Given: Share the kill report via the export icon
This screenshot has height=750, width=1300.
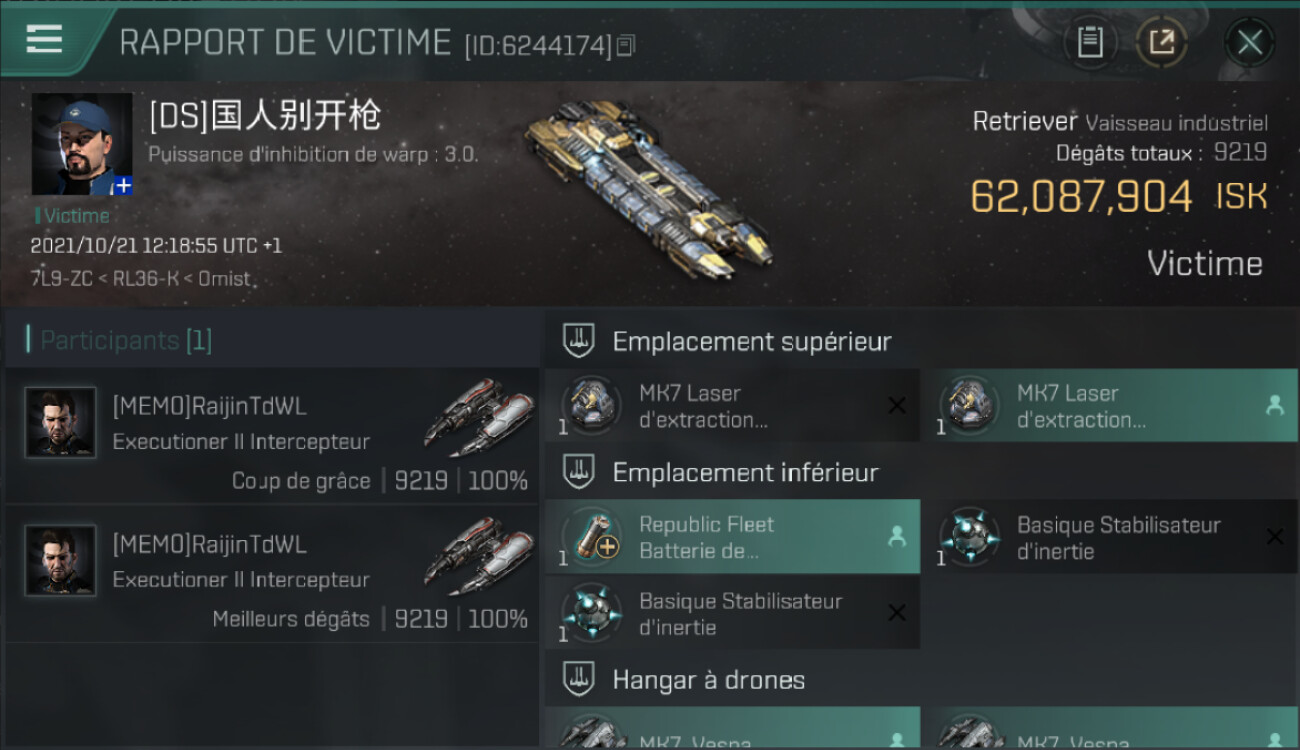Looking at the screenshot, I should 1161,42.
